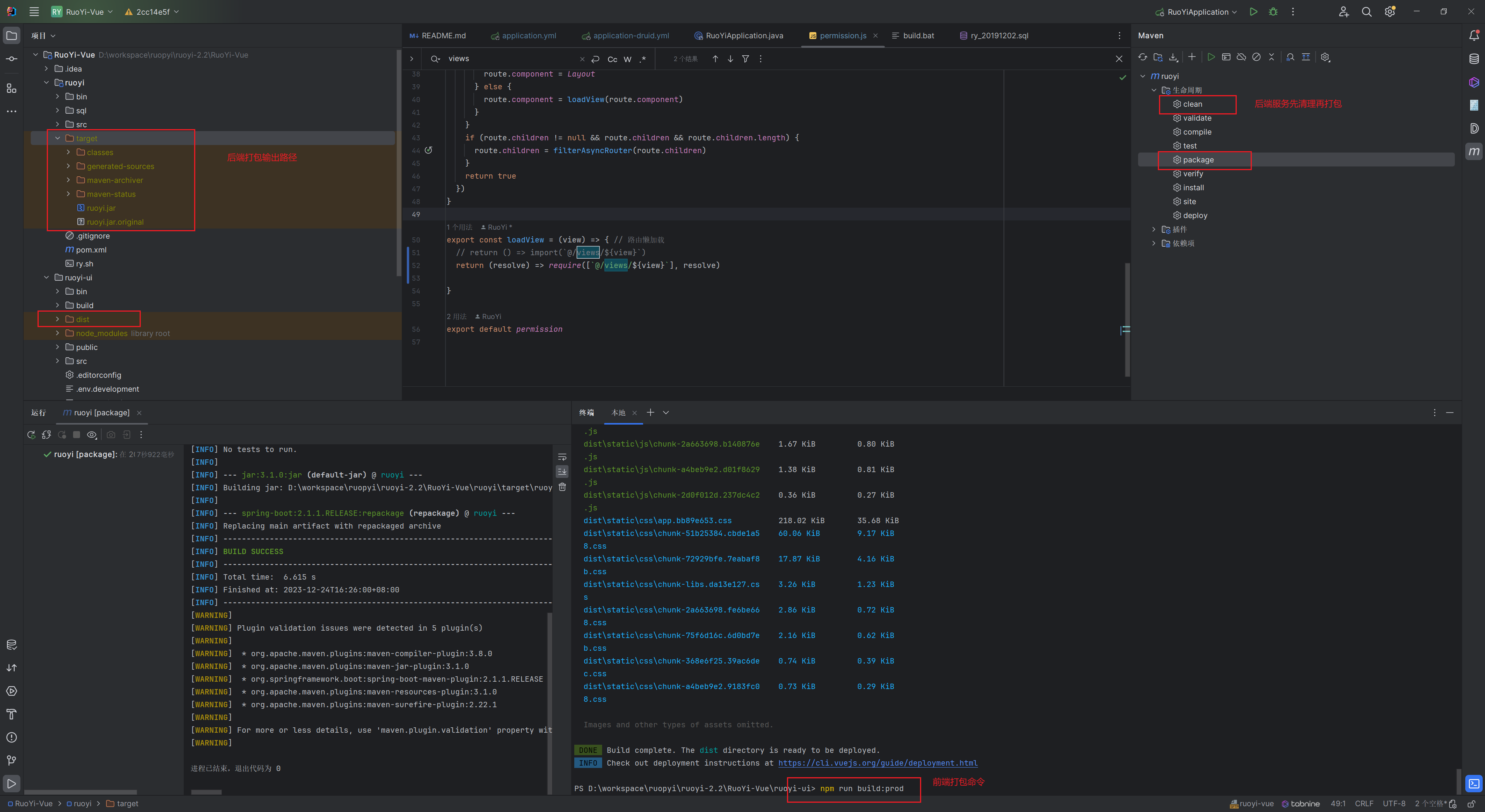1485x812 pixels.
Task: Switch to RuoYiApplication.java tab
Action: [739, 36]
